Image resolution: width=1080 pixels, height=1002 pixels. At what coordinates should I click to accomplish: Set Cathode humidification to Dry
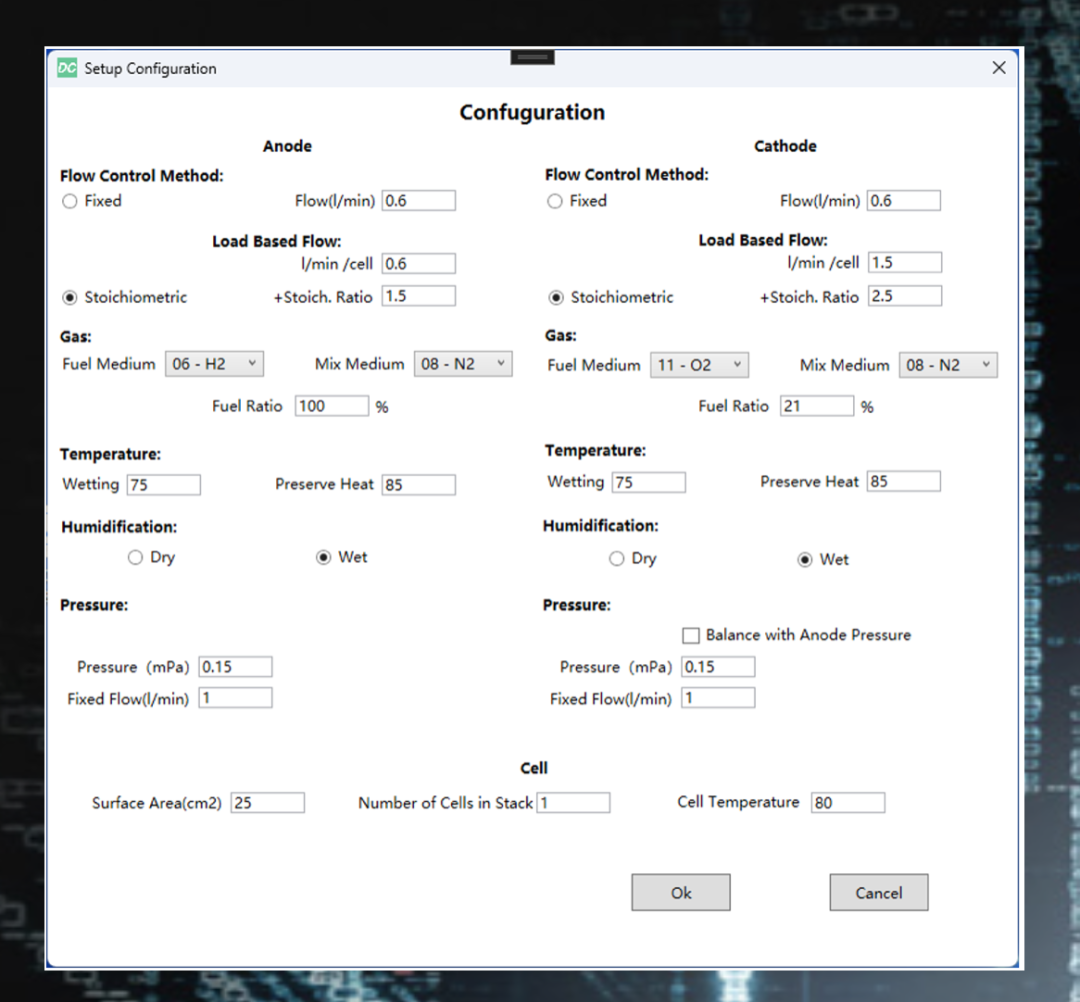617,559
